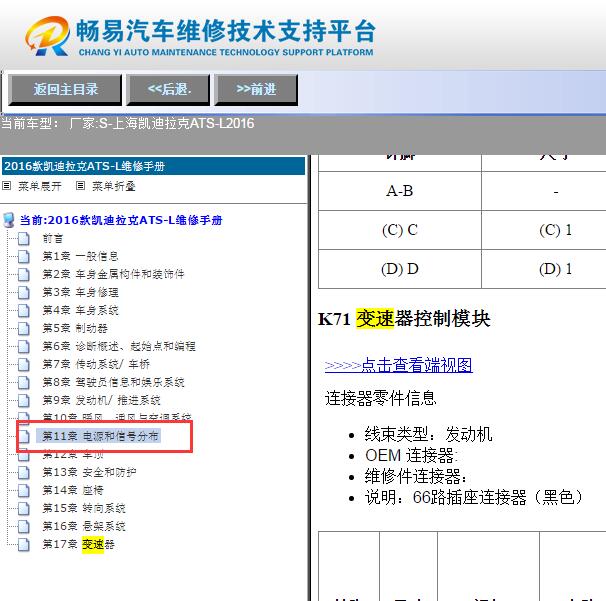Click the page icon beside 第9章
This screenshot has width=606, height=601.
[24, 400]
